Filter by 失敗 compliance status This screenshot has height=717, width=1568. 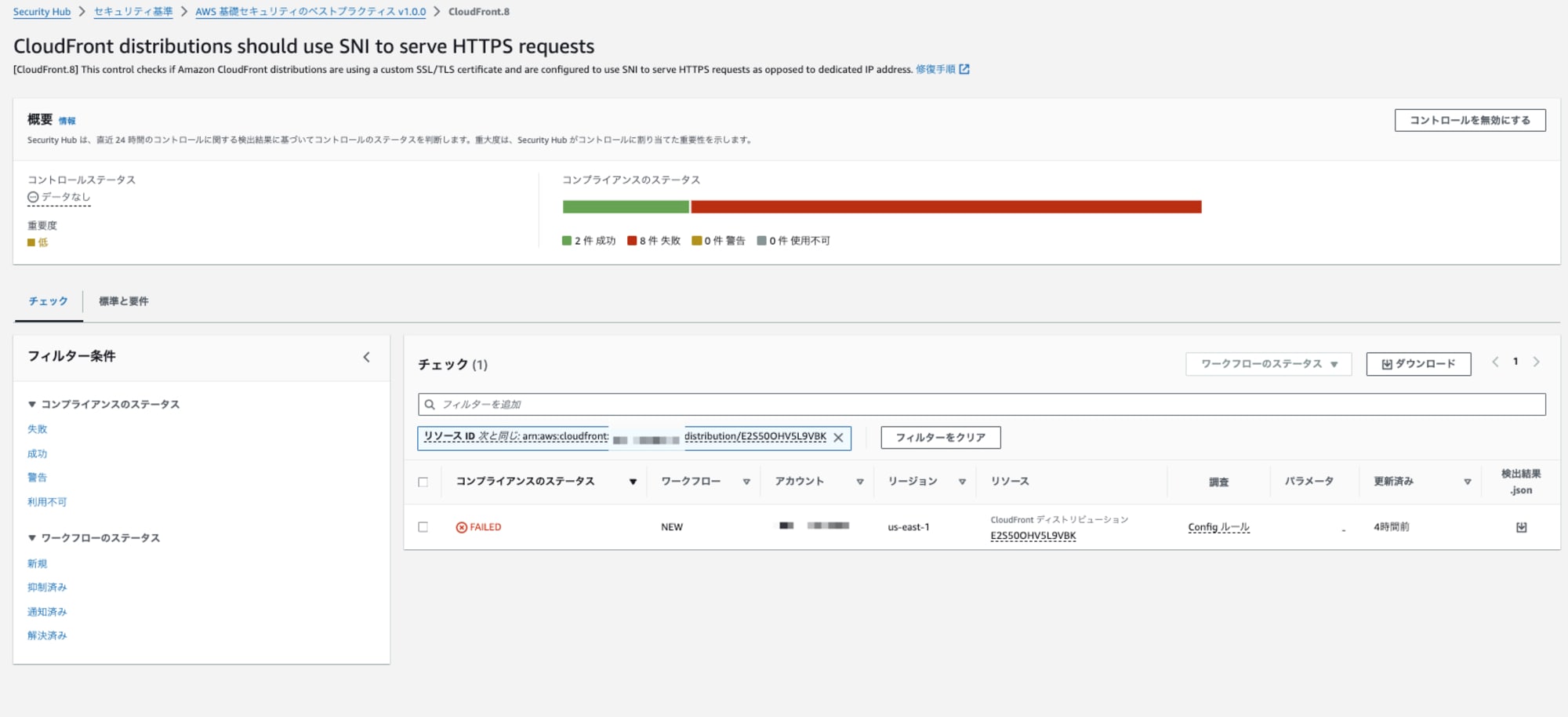(38, 429)
